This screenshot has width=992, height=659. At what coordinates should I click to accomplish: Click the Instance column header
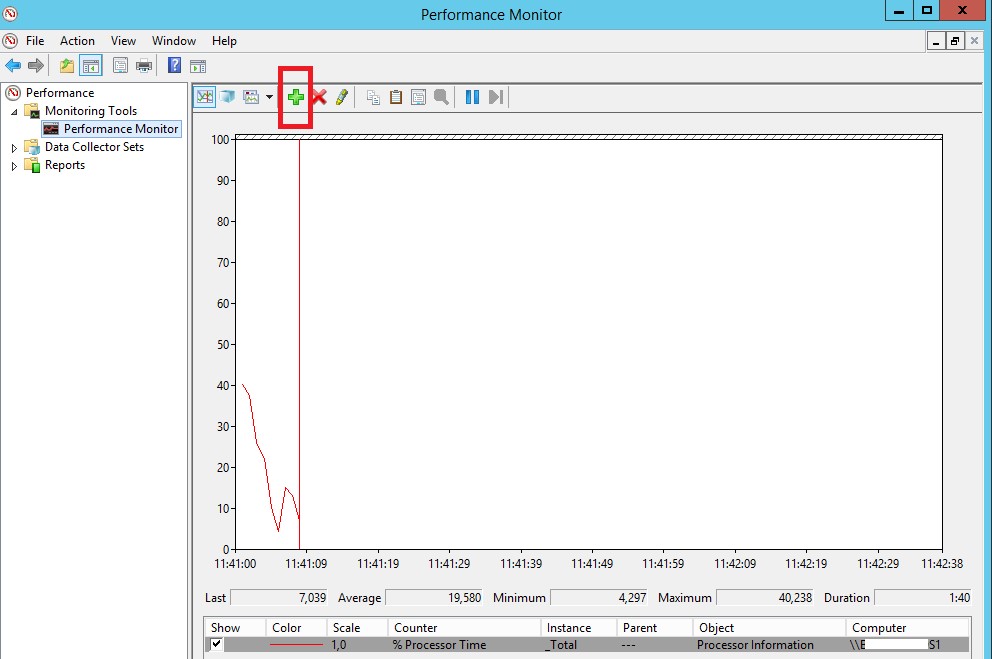click(x=579, y=627)
